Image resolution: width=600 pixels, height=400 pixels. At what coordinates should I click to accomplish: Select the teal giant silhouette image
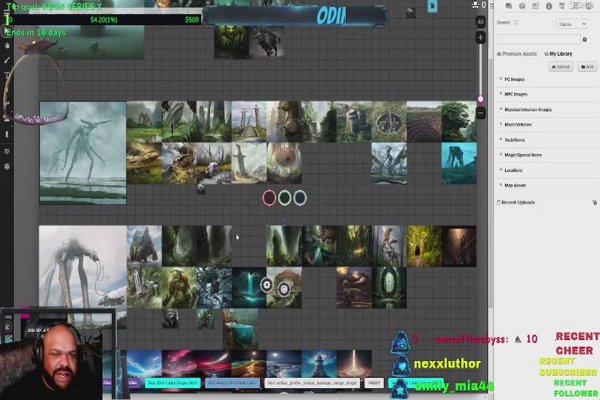point(459,163)
